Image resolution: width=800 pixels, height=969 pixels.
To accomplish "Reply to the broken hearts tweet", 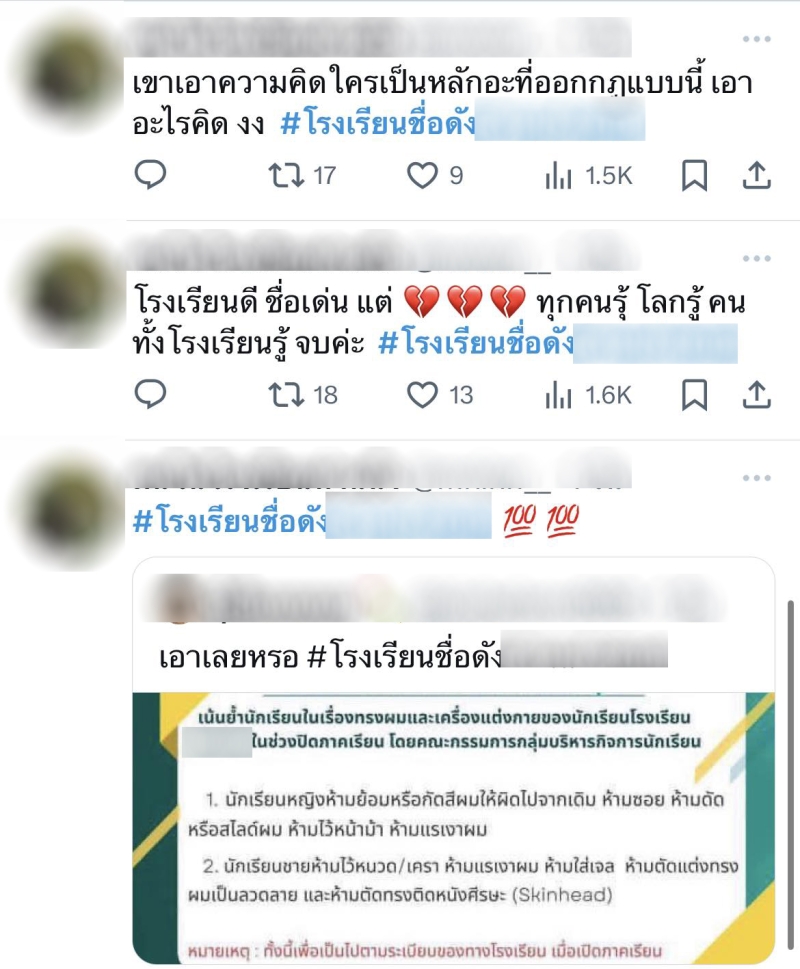I will (x=150, y=394).
